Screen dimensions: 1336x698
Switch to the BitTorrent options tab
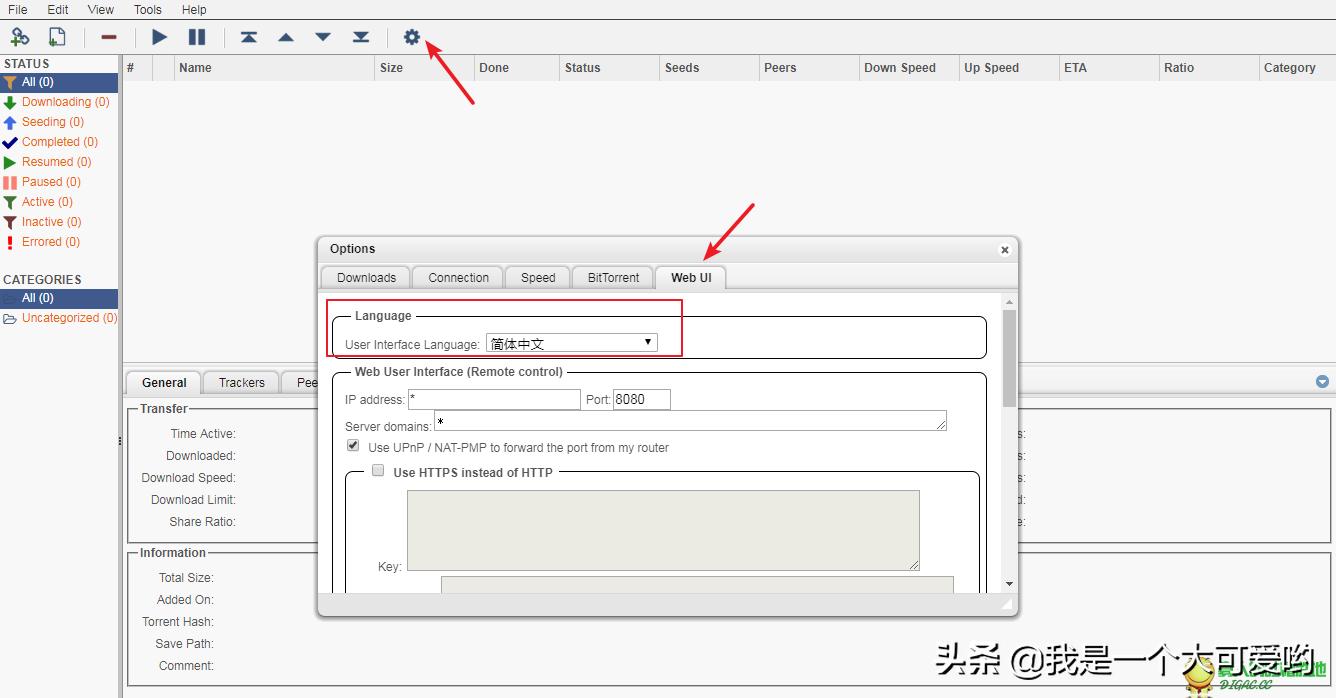click(611, 277)
